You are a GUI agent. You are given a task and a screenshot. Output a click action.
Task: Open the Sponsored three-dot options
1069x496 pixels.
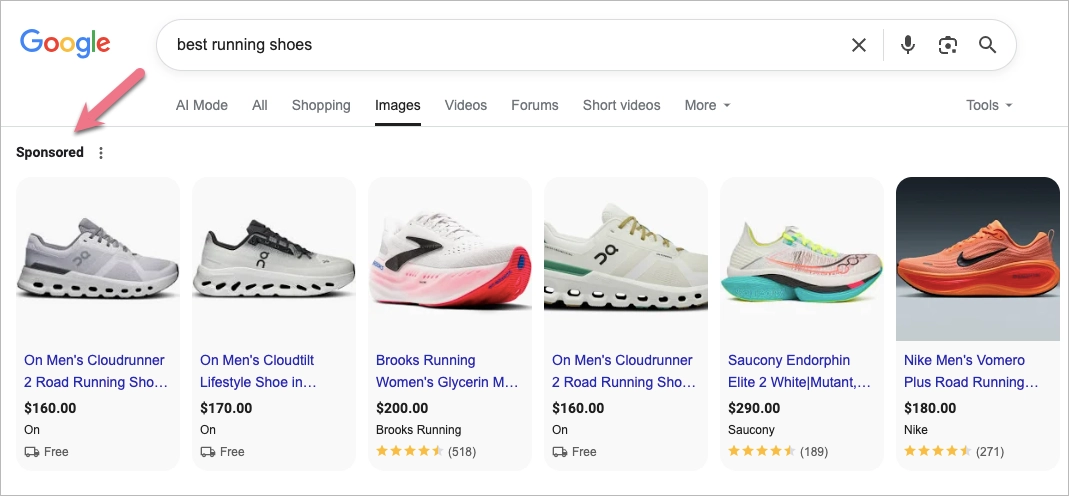tap(100, 153)
